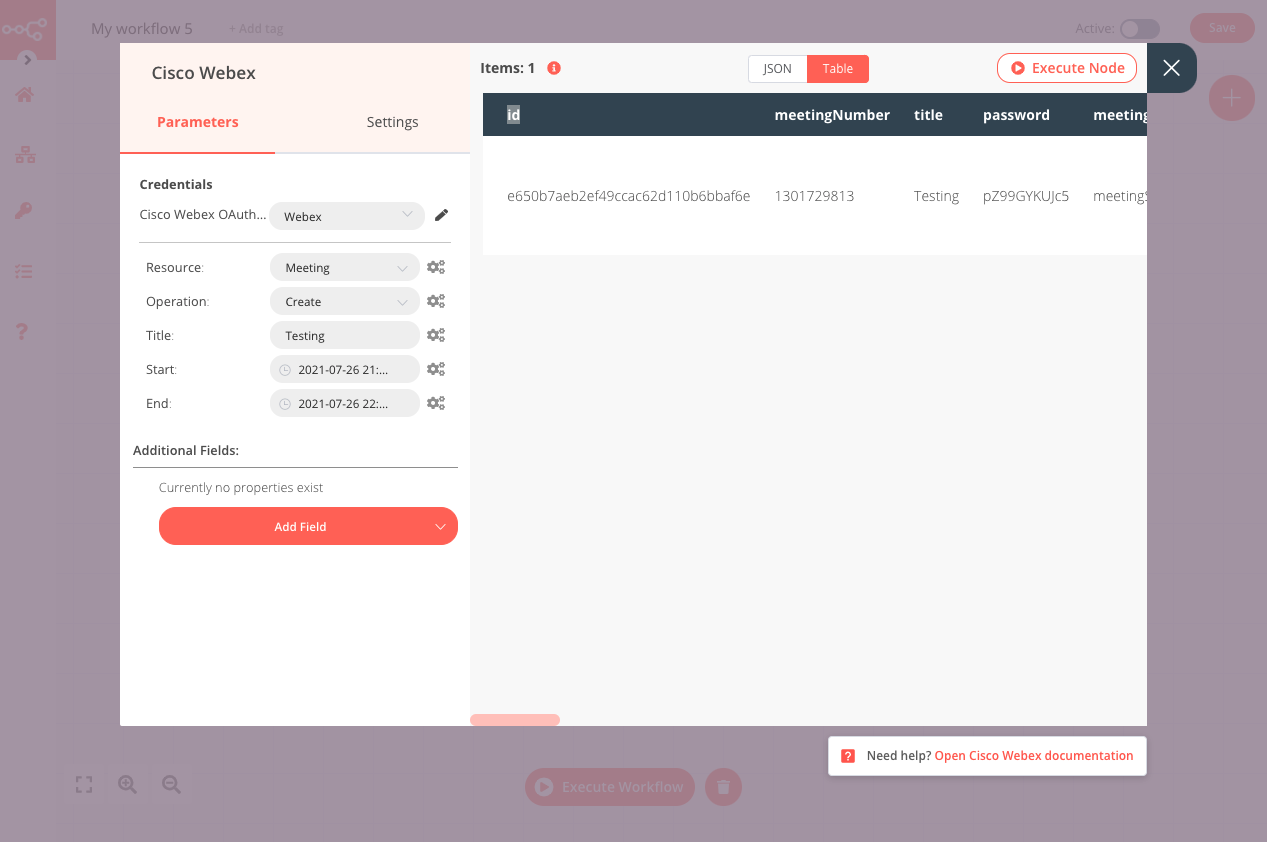
Task: Toggle the workflow Active switch
Action: coord(1138,29)
